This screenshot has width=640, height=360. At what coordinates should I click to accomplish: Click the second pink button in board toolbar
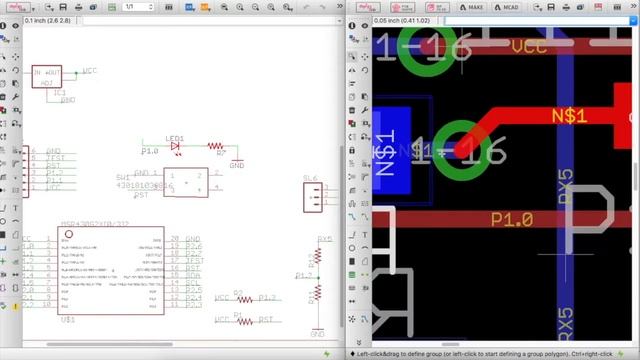(x=402, y=7)
